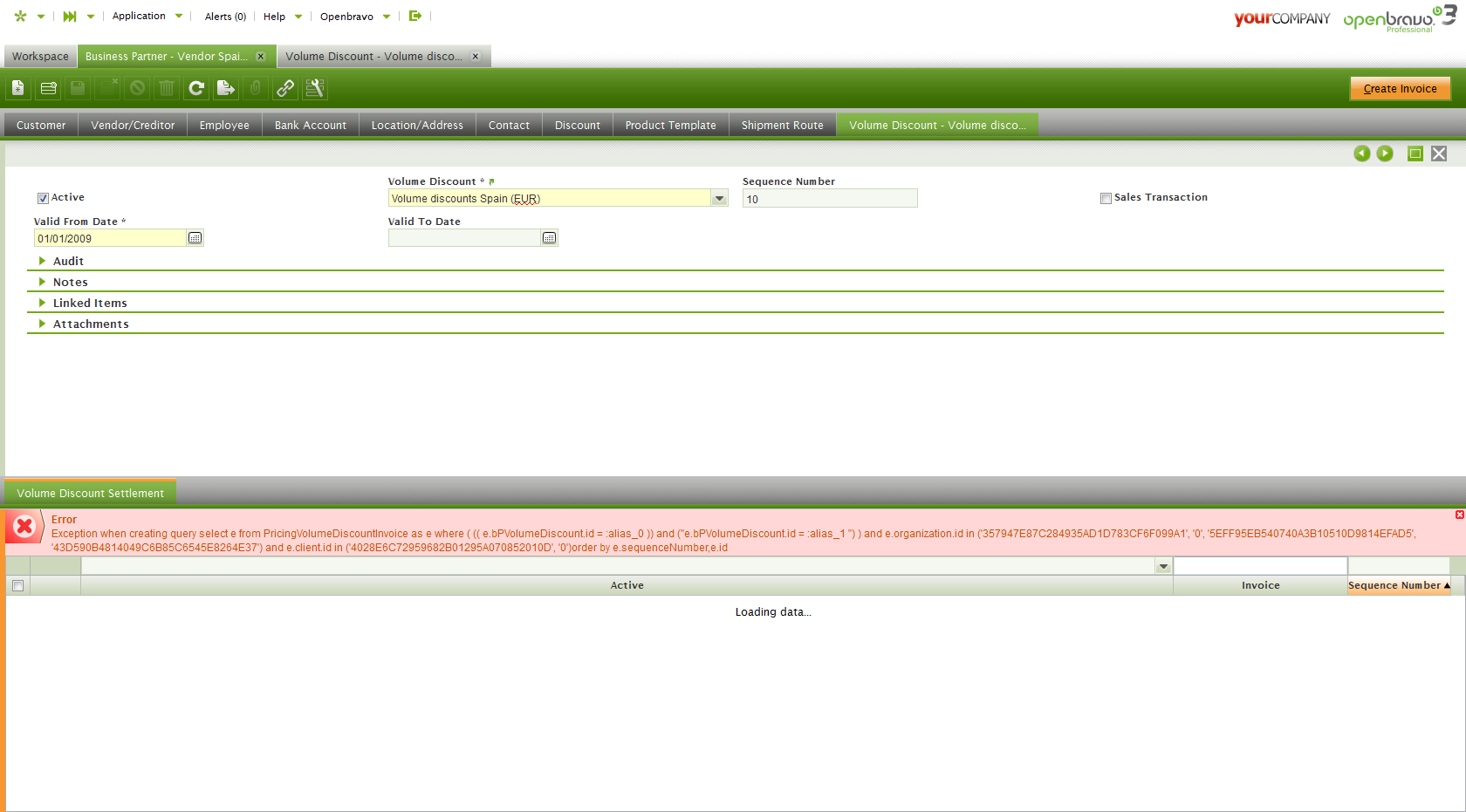Open the Application menu

point(147,16)
